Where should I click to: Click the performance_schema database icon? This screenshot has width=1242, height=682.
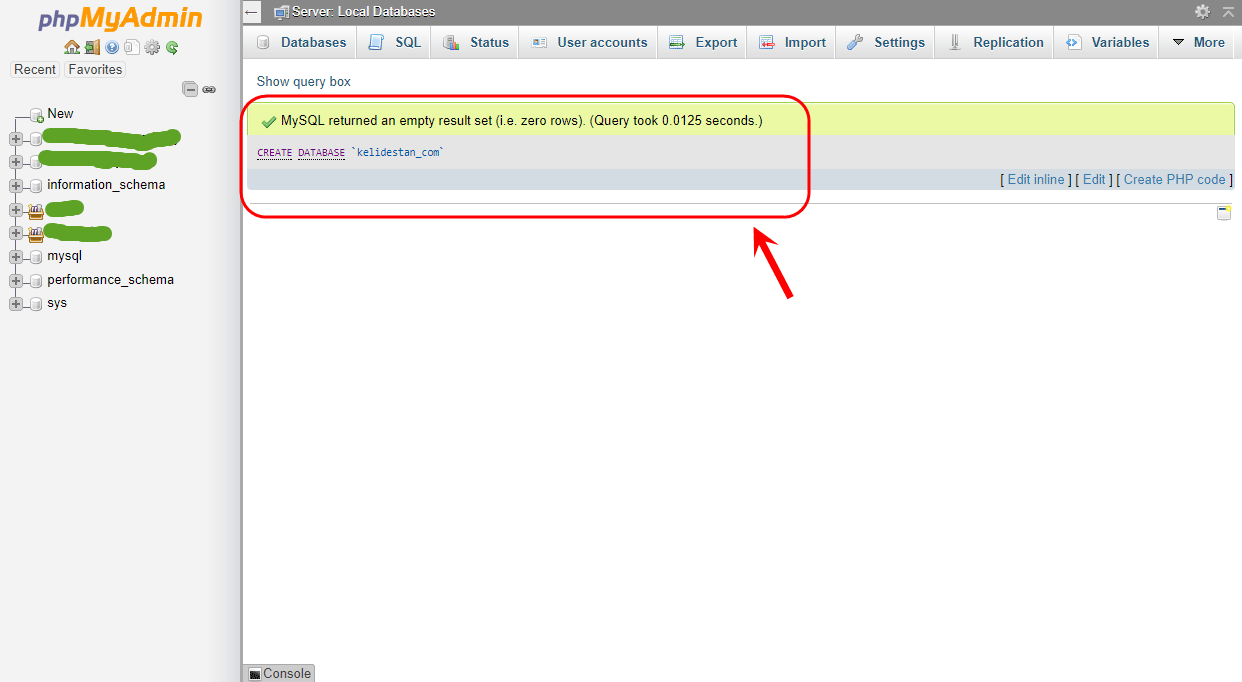(x=37, y=281)
